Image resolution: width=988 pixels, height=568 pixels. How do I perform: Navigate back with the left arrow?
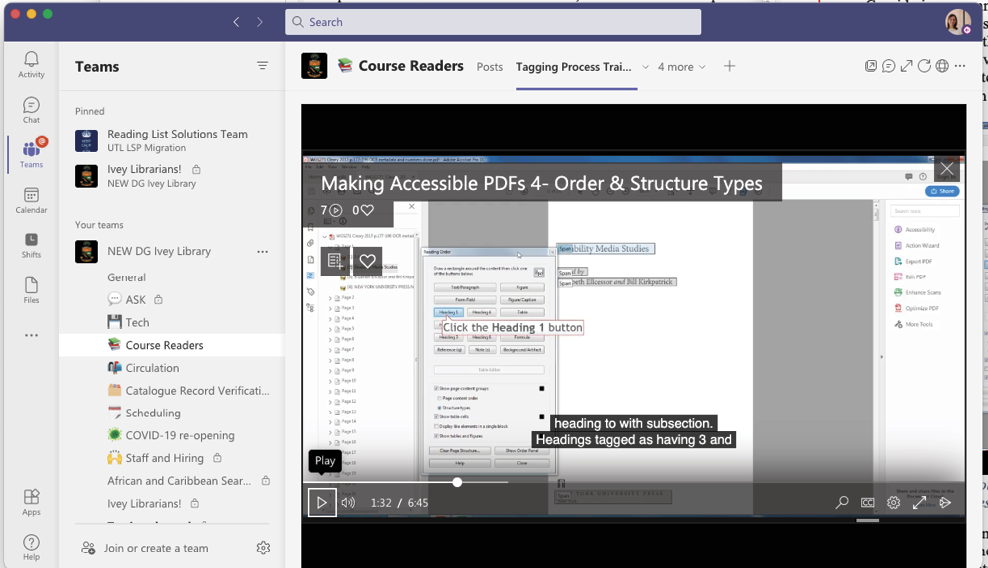pyautogui.click(x=236, y=22)
